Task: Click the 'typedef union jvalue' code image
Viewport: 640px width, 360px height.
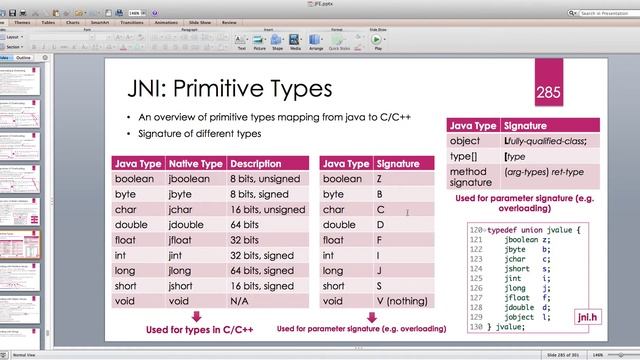Action: (527, 278)
